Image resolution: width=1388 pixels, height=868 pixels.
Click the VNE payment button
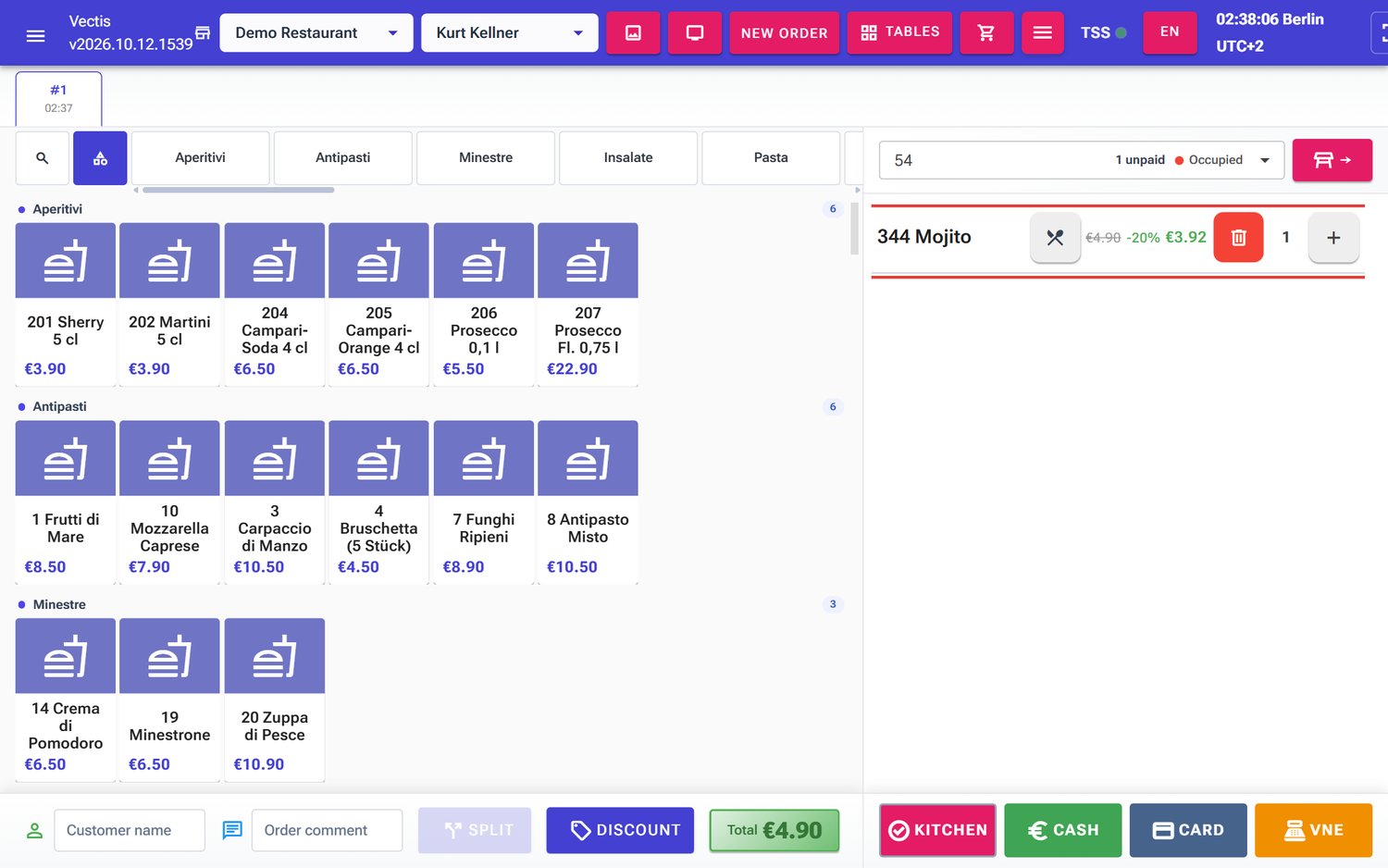(1313, 830)
